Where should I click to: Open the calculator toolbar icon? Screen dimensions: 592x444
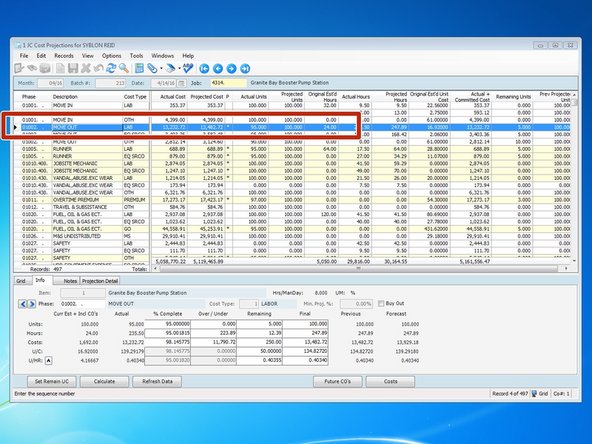(x=139, y=68)
